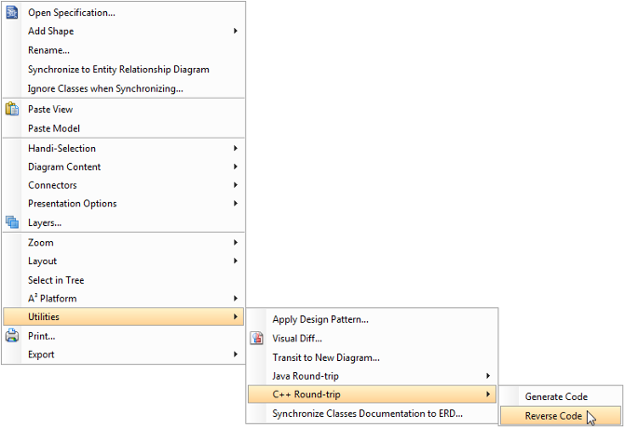The image size is (625, 428).
Task: Click the Utilities submenu arrow
Action: click(x=236, y=316)
